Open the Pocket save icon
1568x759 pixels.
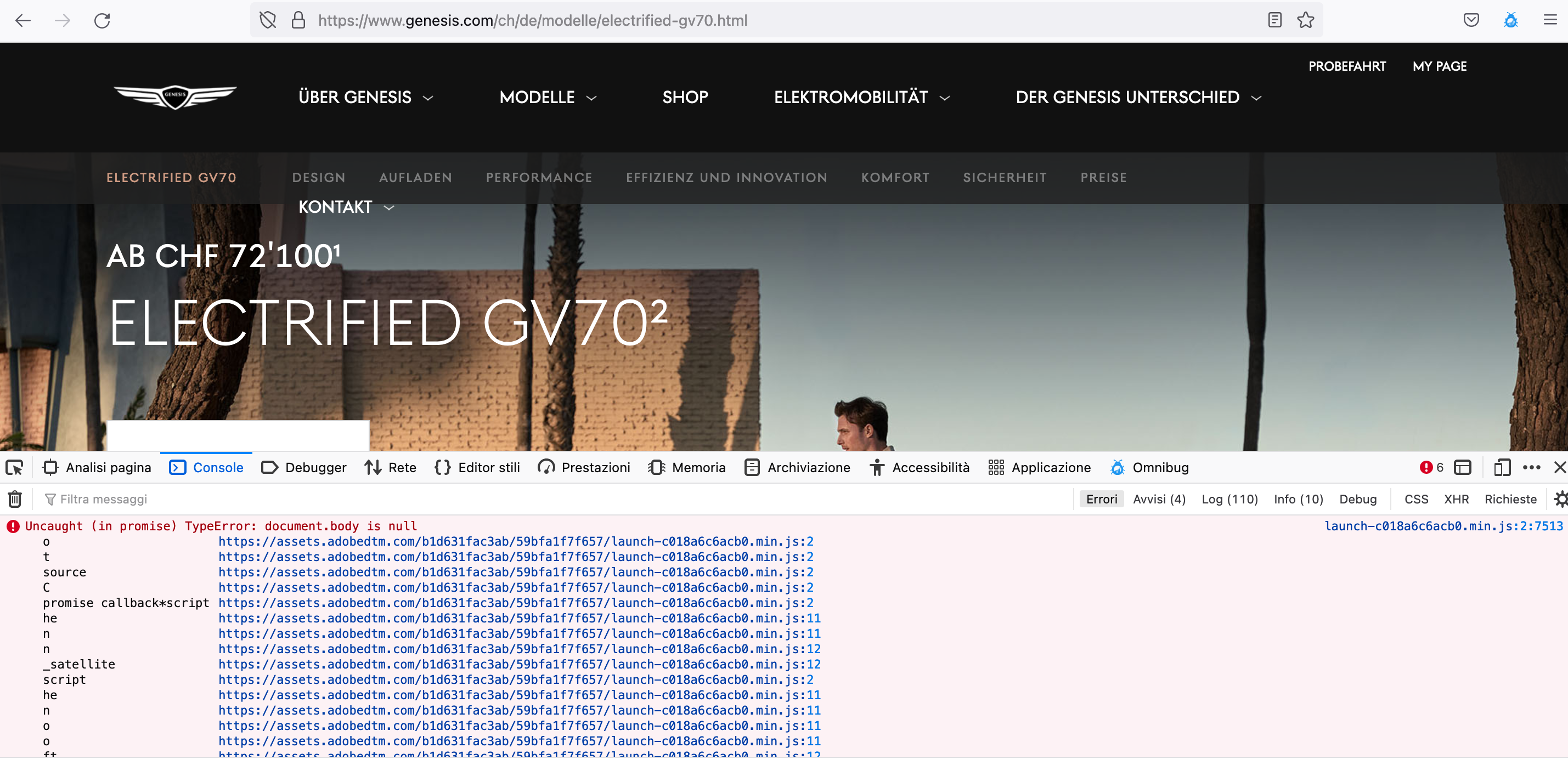(1471, 21)
